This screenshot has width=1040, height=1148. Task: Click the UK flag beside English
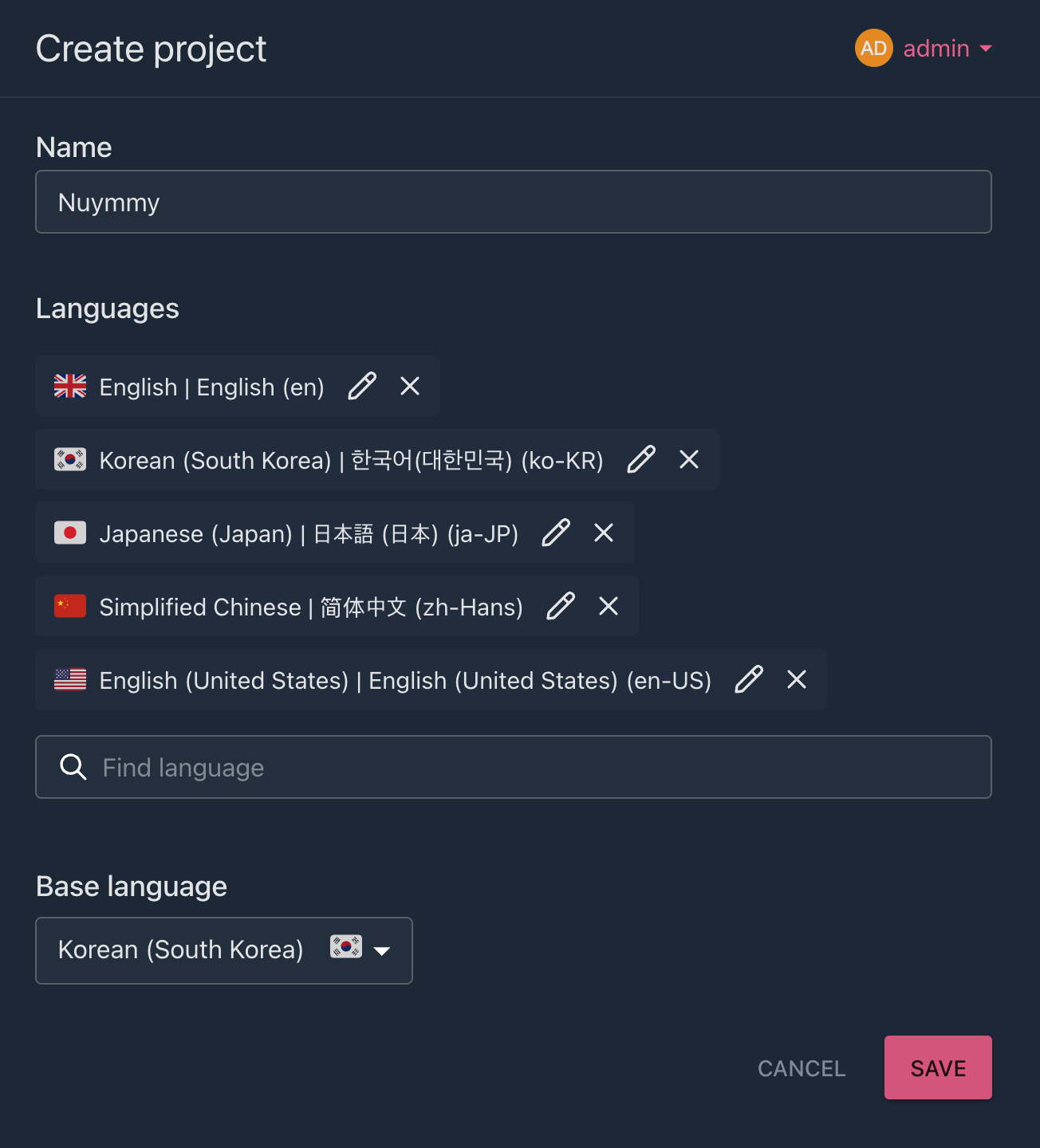70,386
